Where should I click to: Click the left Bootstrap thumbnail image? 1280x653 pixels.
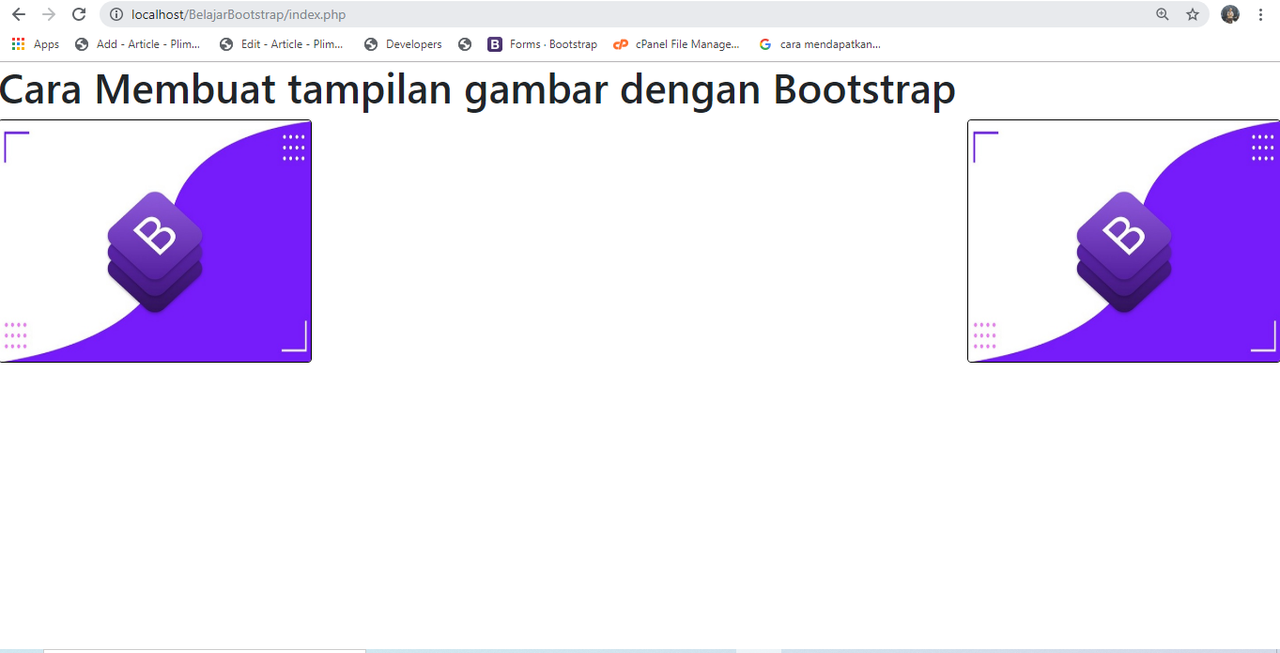(x=155, y=241)
